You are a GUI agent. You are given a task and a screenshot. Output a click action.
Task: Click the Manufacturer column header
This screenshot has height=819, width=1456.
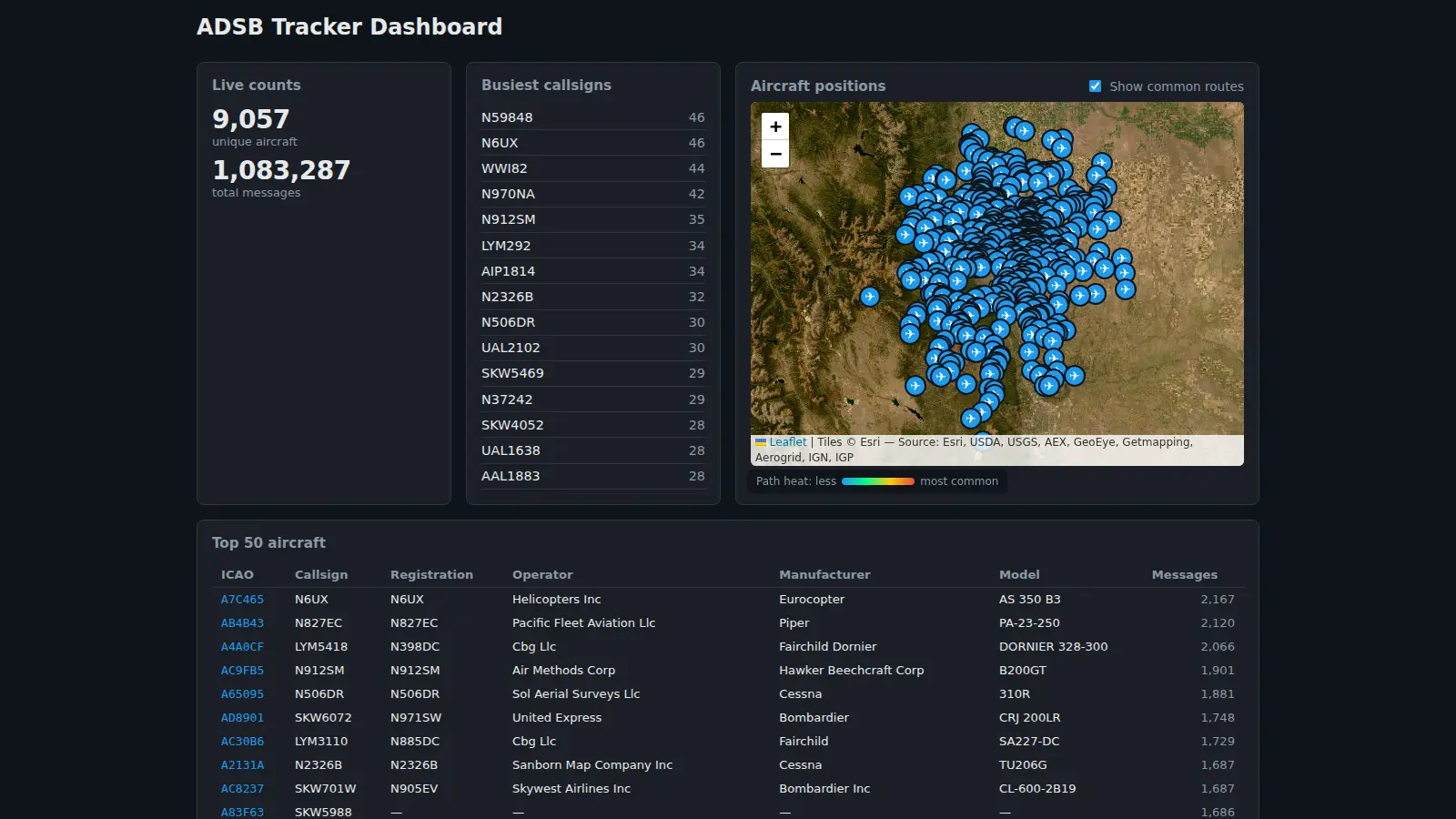(824, 575)
